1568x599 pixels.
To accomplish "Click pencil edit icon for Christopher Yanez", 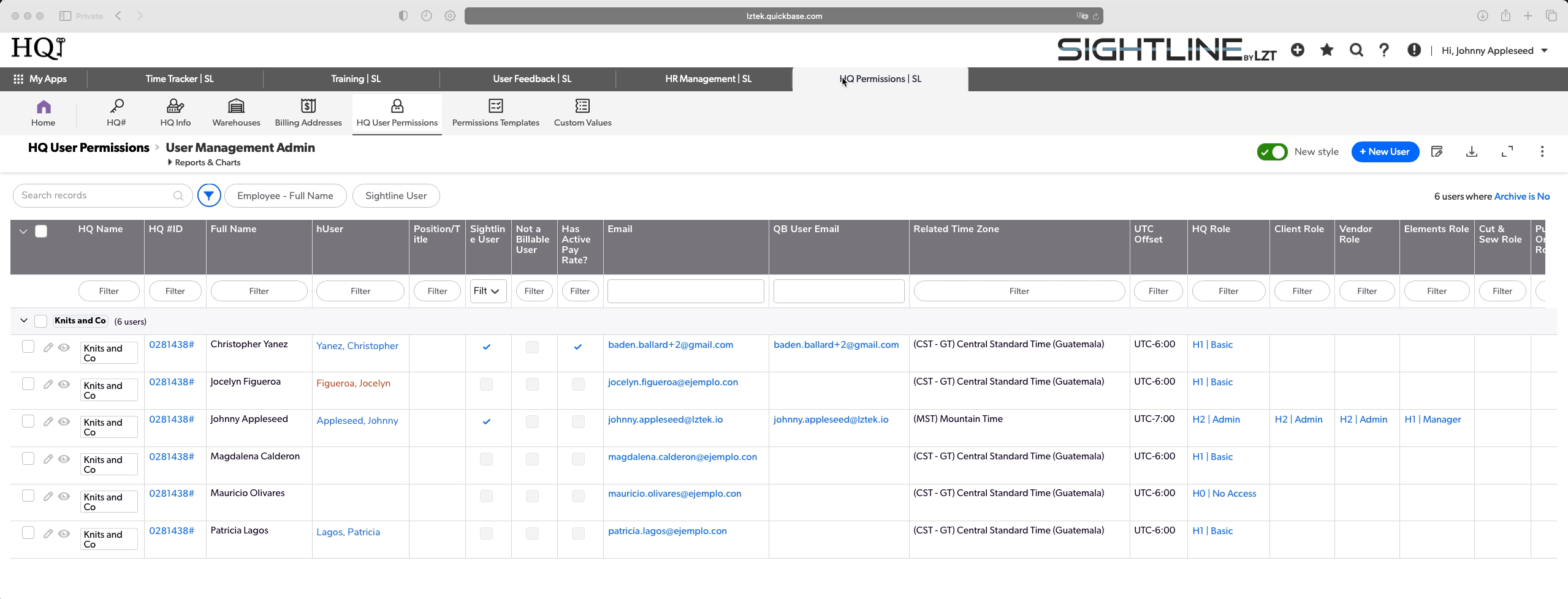I will [48, 347].
